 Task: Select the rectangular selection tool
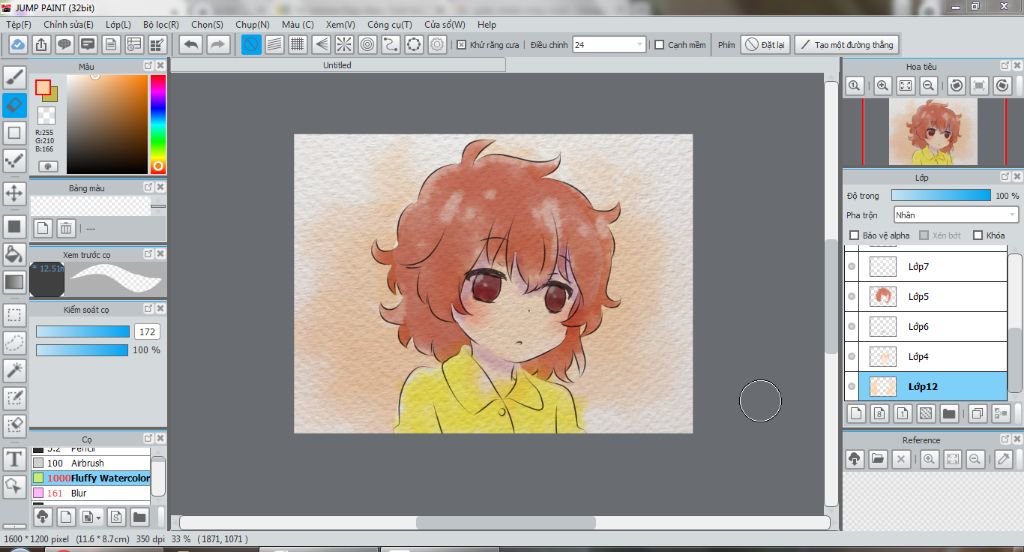(x=14, y=315)
